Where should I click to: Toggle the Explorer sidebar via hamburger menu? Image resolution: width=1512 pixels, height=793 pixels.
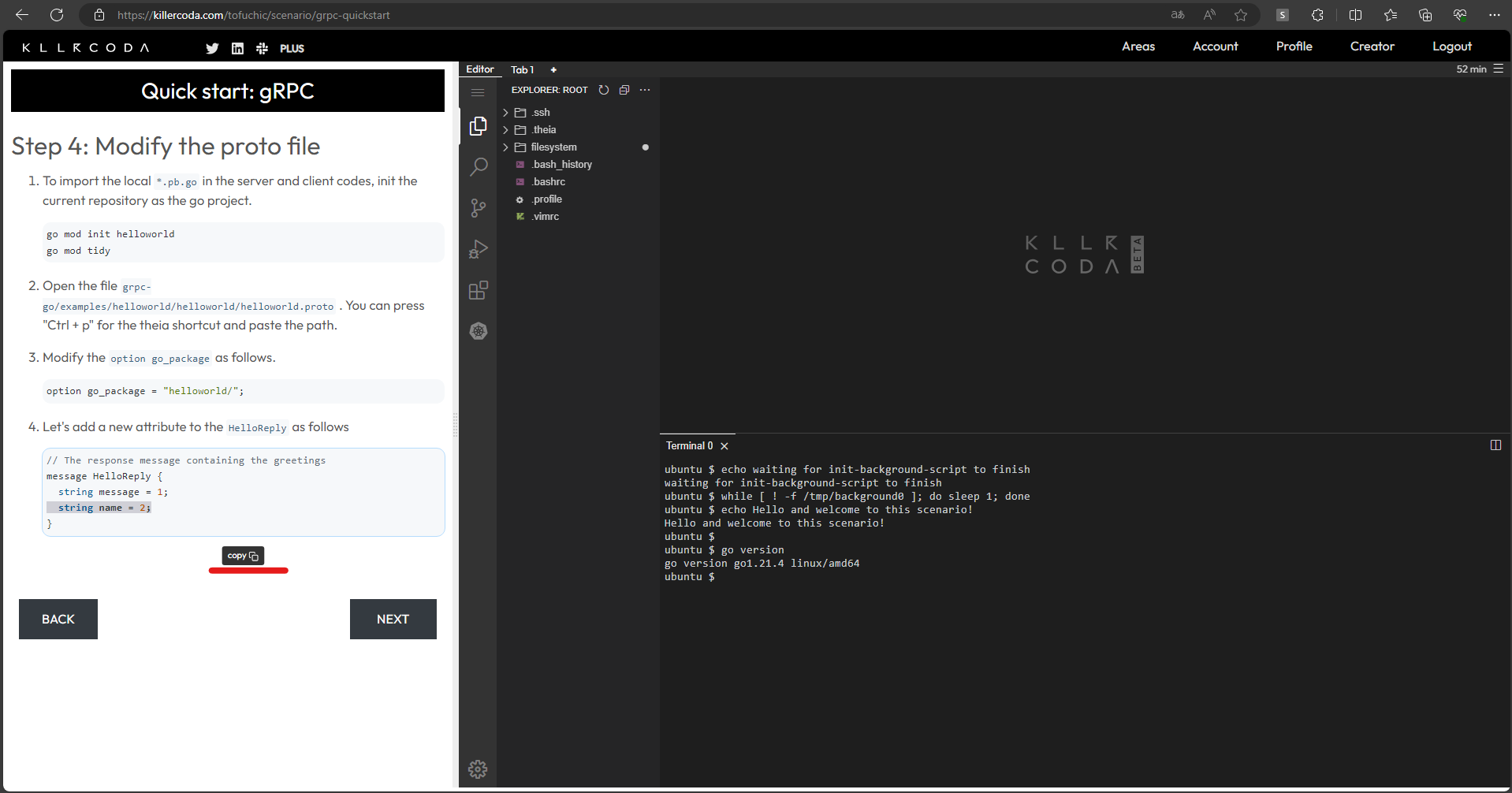pyautogui.click(x=478, y=92)
